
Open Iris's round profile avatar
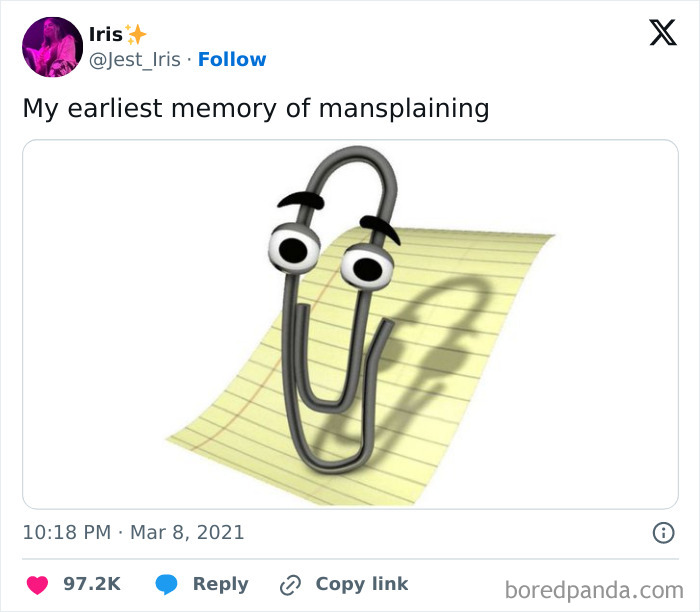52,47
